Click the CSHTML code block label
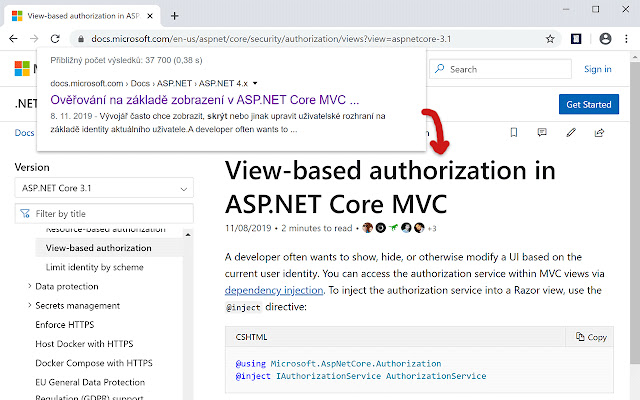This screenshot has width=640, height=400. click(x=251, y=337)
